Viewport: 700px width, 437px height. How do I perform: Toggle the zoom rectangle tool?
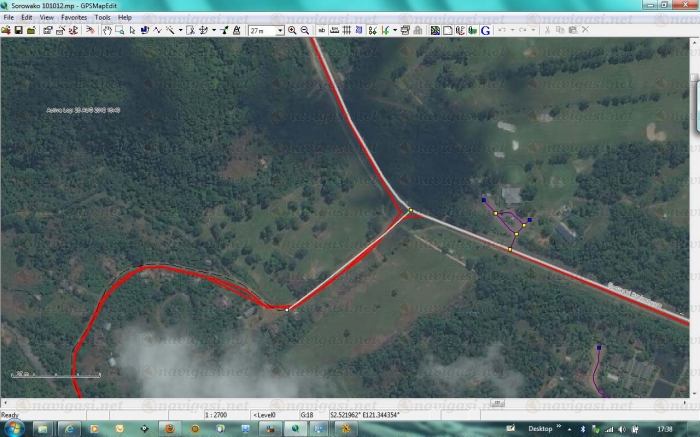coord(120,31)
